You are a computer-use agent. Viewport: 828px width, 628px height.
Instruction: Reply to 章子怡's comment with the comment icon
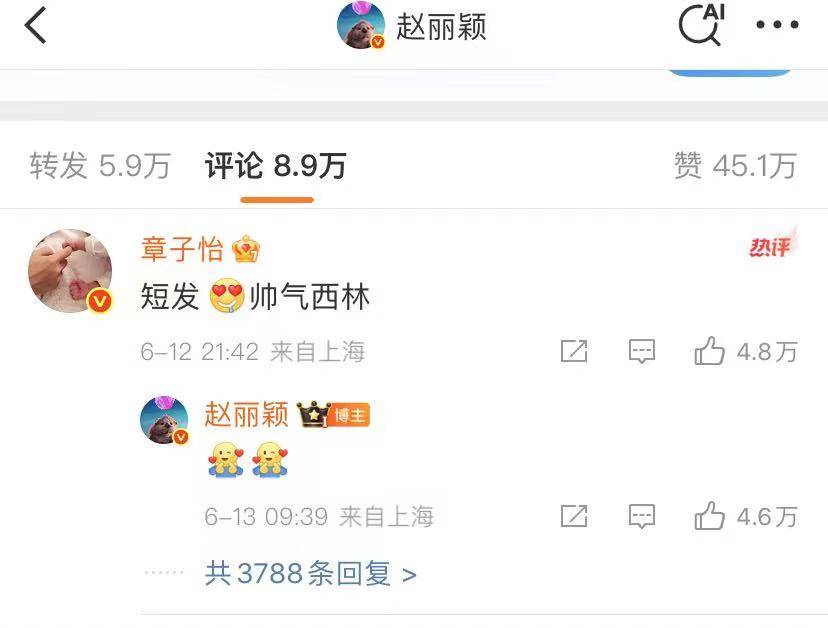642,351
